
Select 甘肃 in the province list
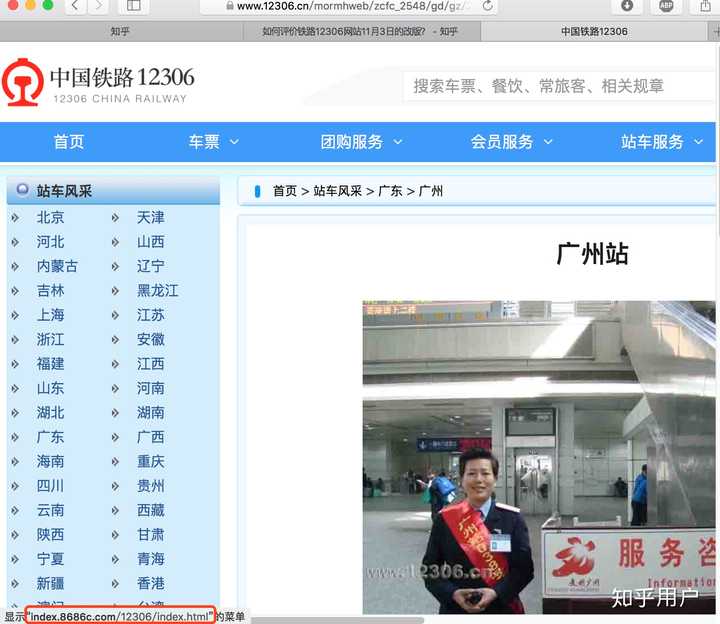pos(151,535)
